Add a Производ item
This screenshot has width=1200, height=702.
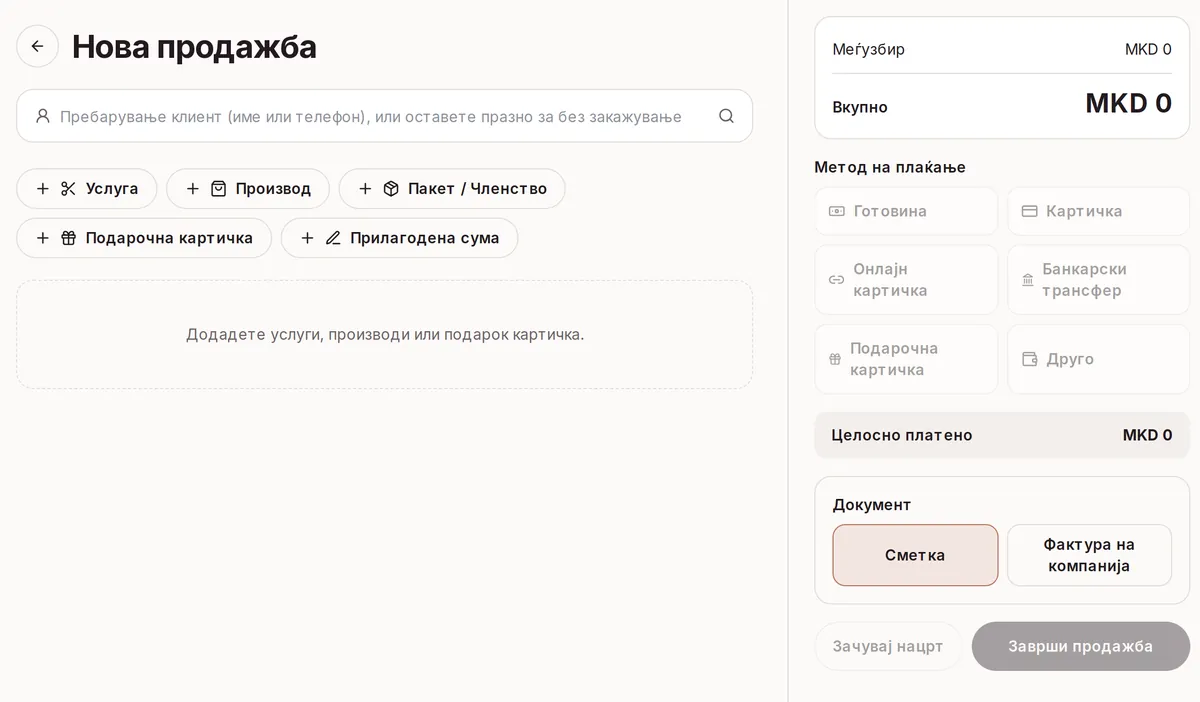coord(248,188)
